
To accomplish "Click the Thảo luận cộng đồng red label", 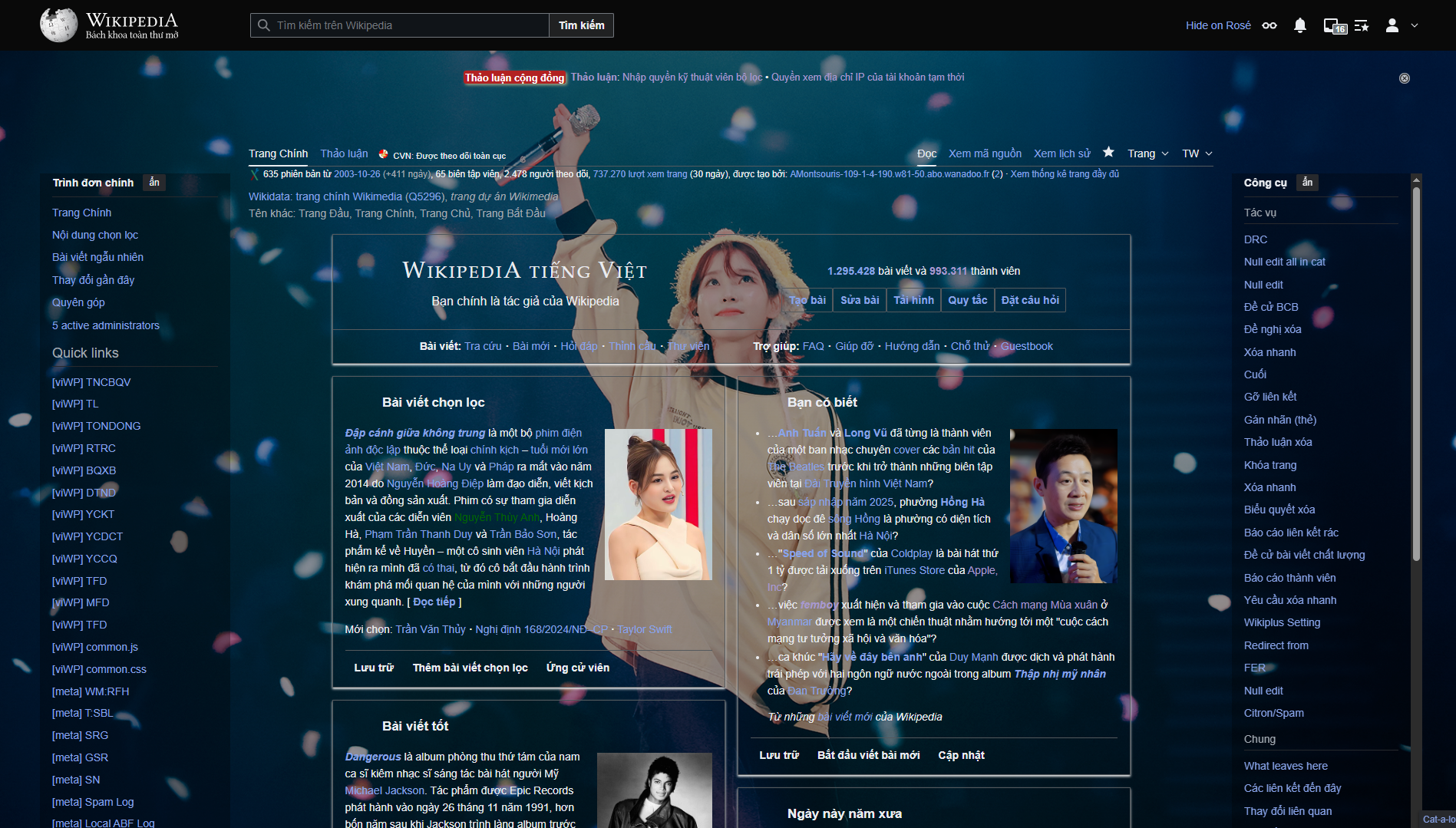I will point(514,78).
